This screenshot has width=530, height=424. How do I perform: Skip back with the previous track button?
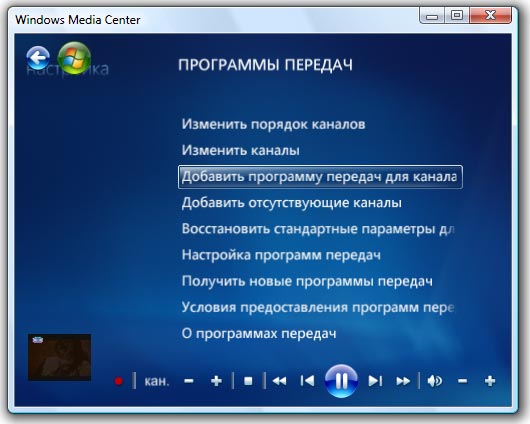(308, 381)
